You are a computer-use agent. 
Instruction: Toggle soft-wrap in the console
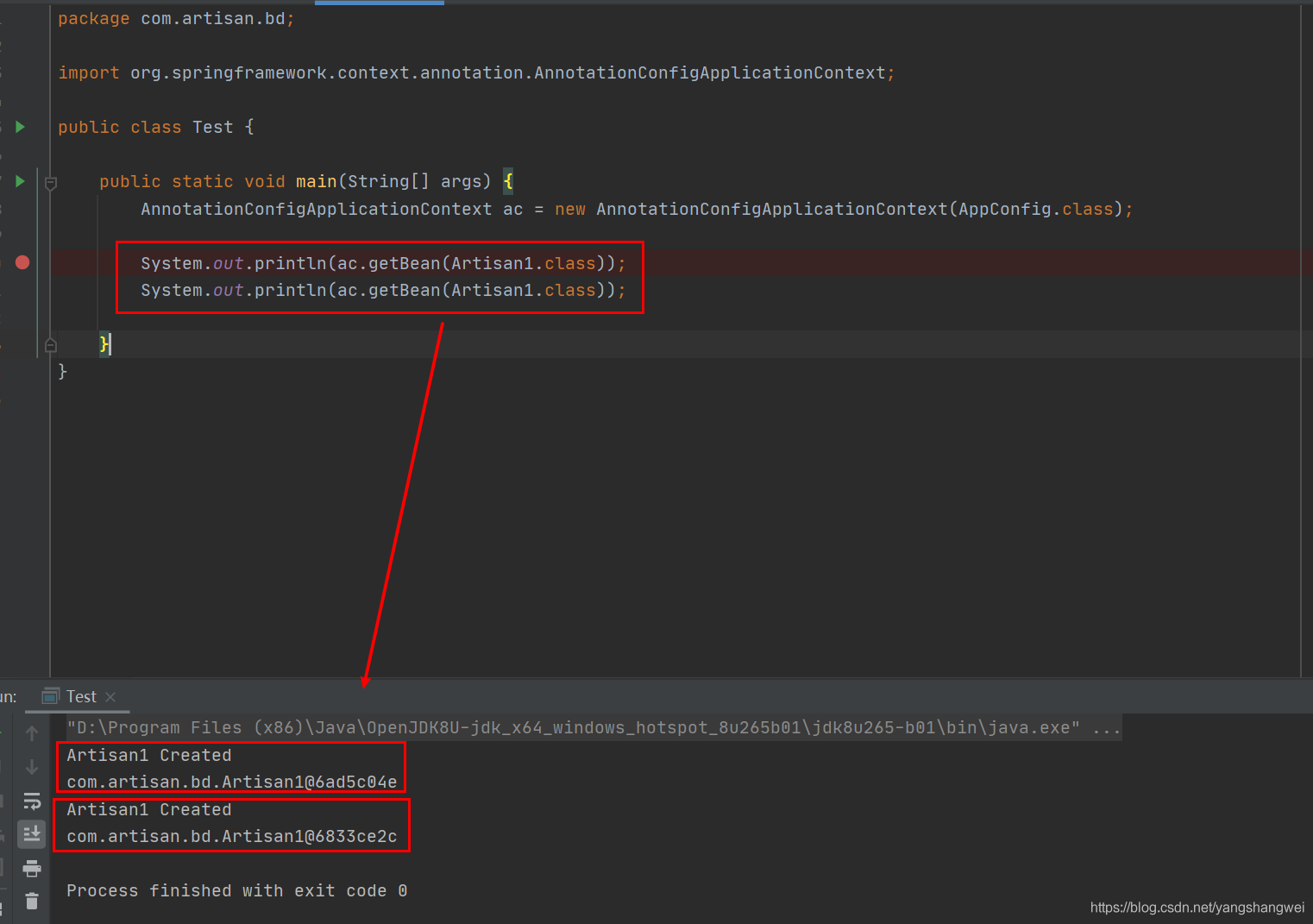click(x=32, y=801)
